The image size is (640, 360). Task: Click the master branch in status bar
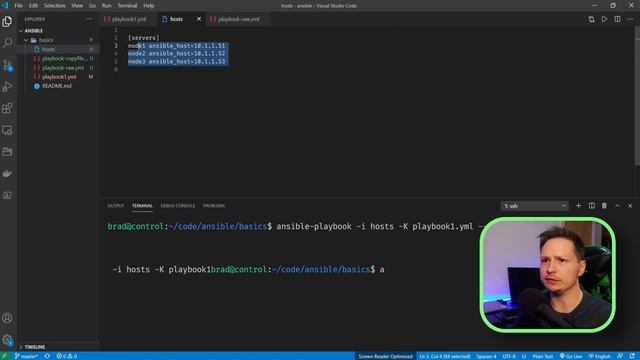(26, 356)
